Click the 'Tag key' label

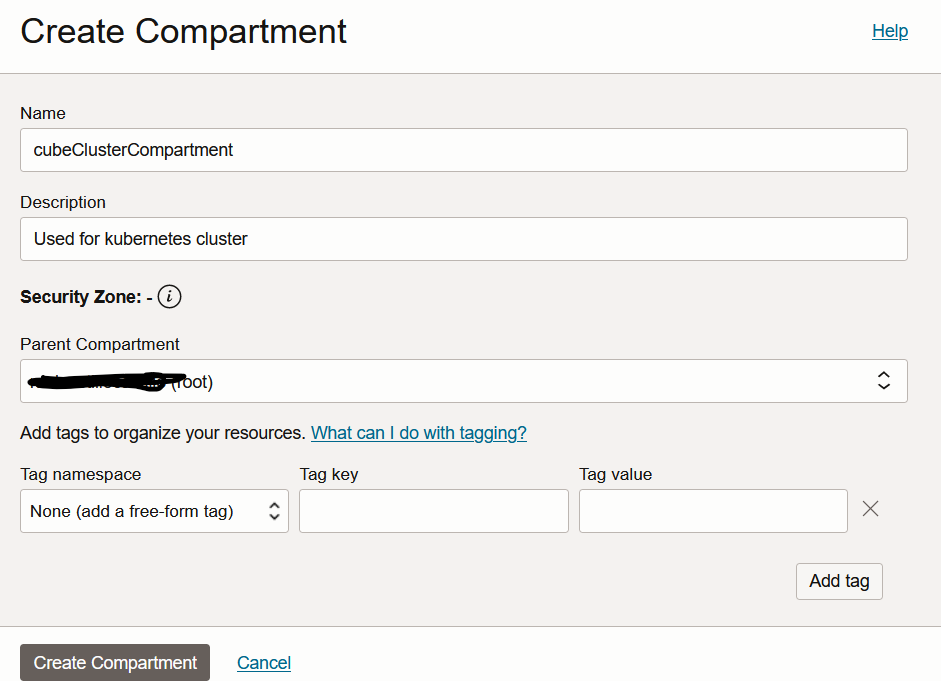[x=329, y=474]
